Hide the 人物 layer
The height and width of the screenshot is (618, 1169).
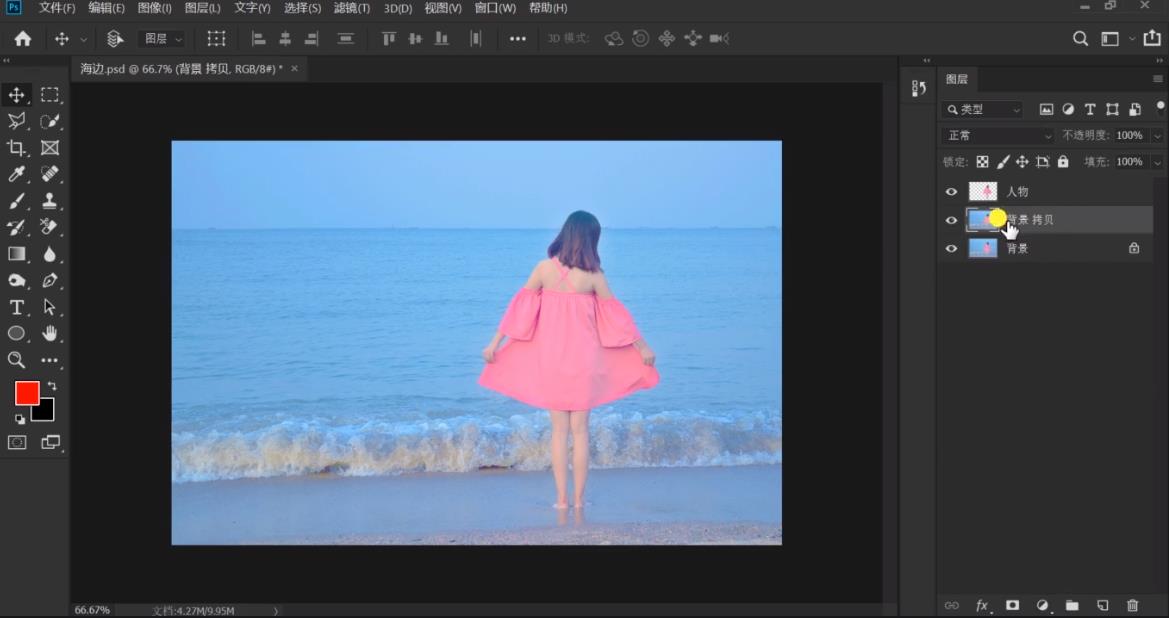pos(951,192)
